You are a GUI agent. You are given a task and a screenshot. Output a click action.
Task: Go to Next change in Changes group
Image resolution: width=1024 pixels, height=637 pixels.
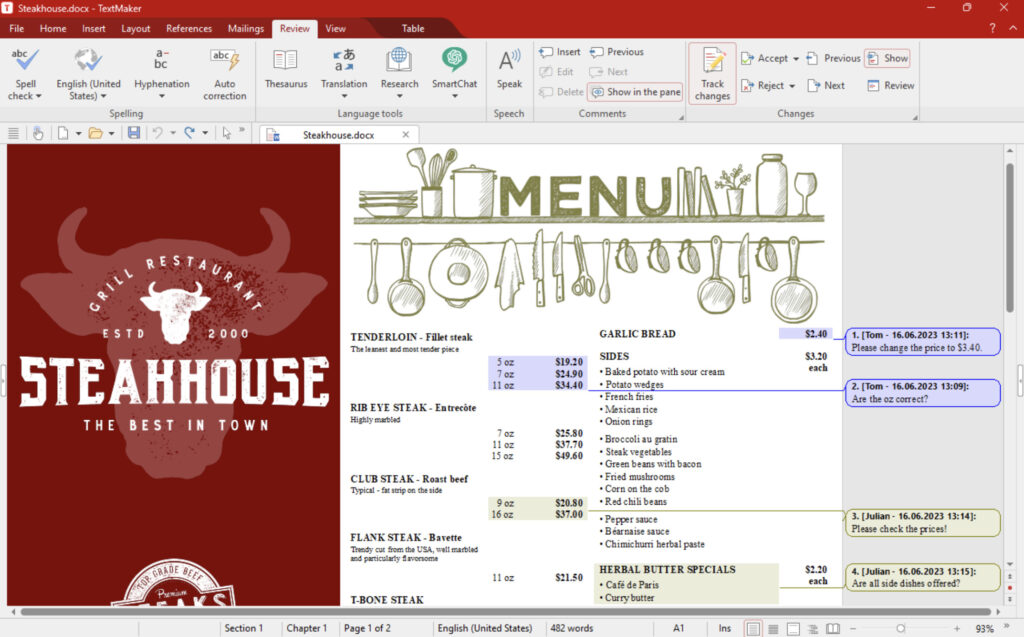pyautogui.click(x=825, y=86)
